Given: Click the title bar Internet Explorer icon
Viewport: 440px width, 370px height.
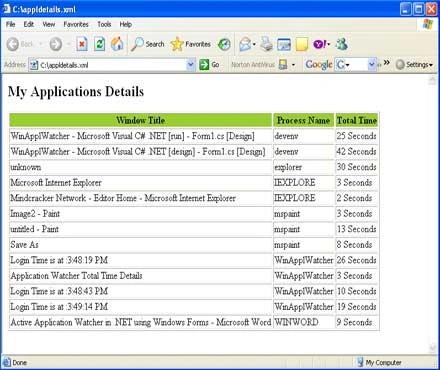Looking at the screenshot, I should [x=6, y=9].
